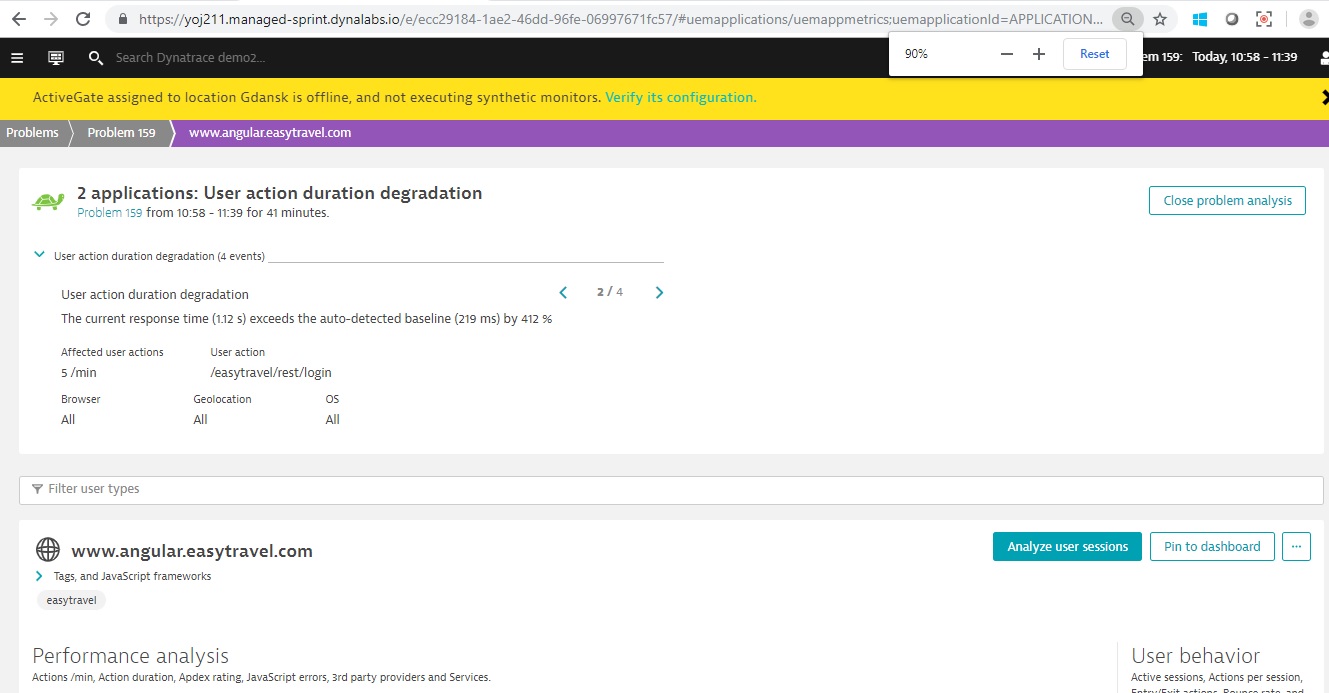1329x693 pixels.
Task: Open Verify its configuration link
Action: (680, 98)
